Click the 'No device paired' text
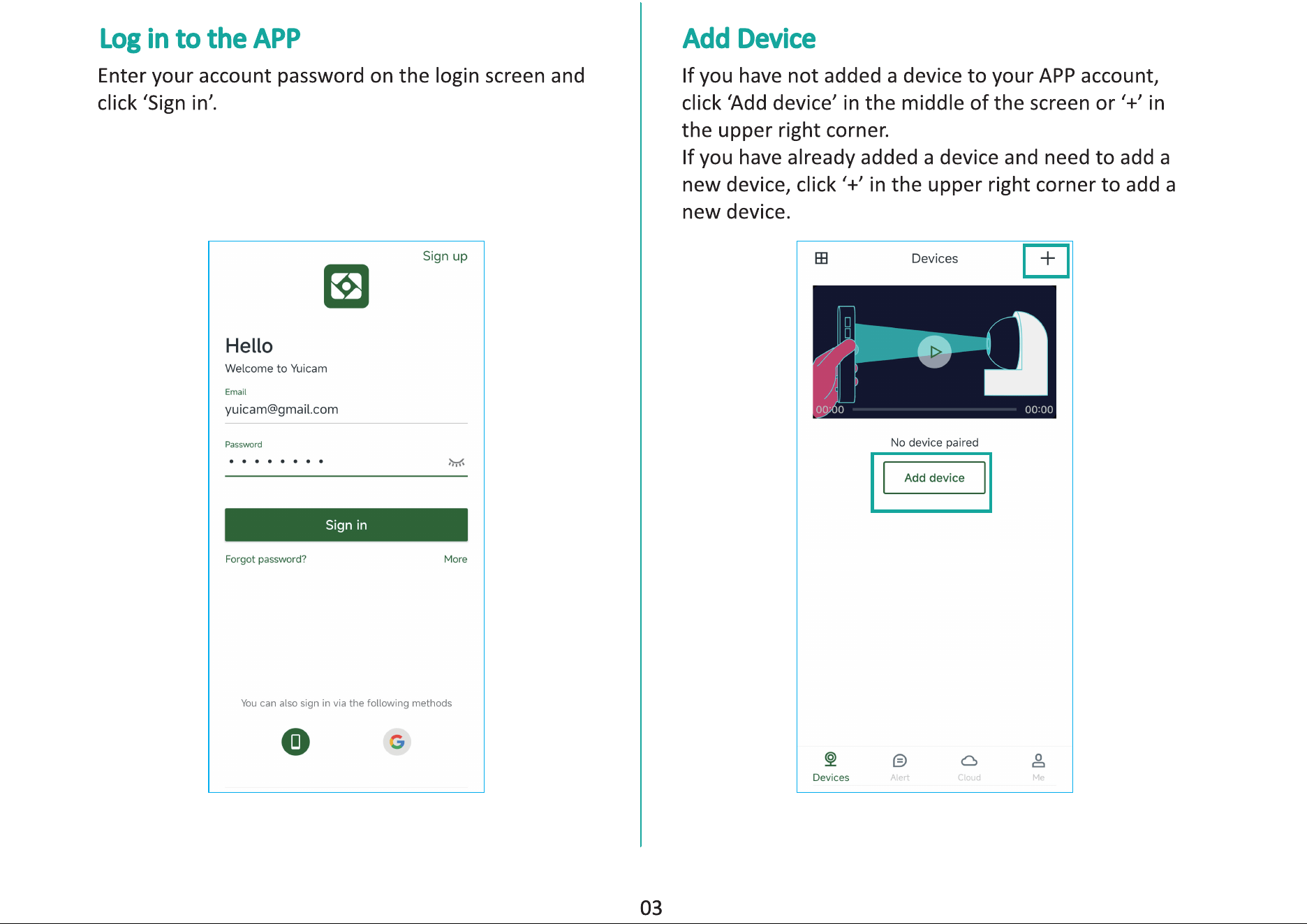 click(x=934, y=442)
